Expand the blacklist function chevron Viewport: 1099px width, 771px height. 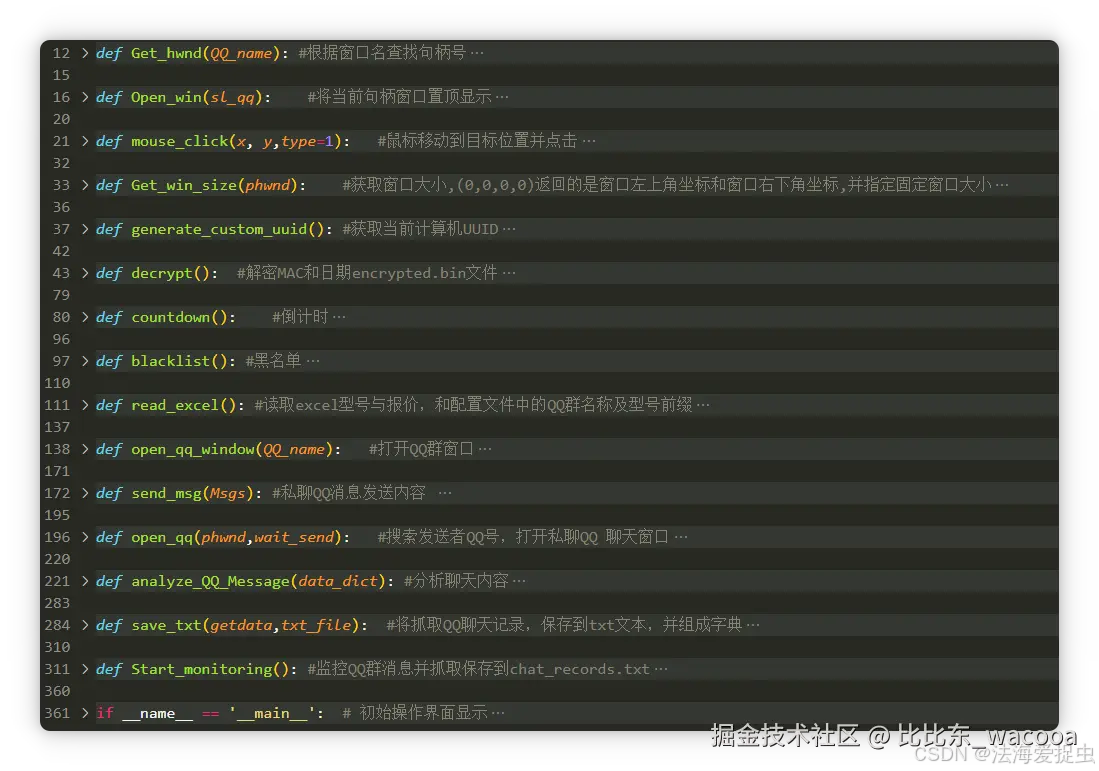(85, 361)
